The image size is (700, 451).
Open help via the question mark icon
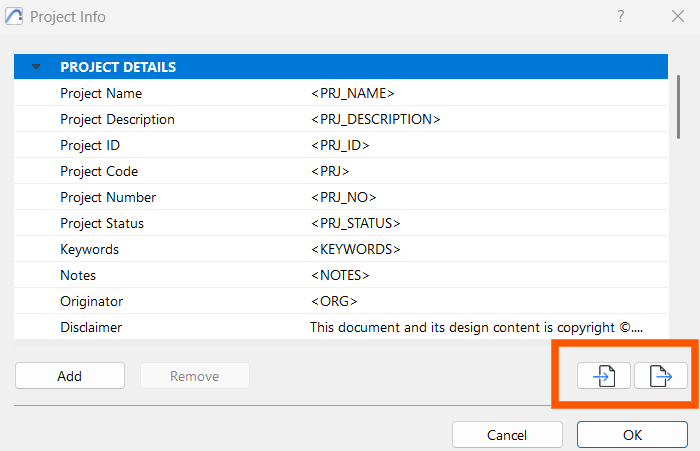pos(621,17)
